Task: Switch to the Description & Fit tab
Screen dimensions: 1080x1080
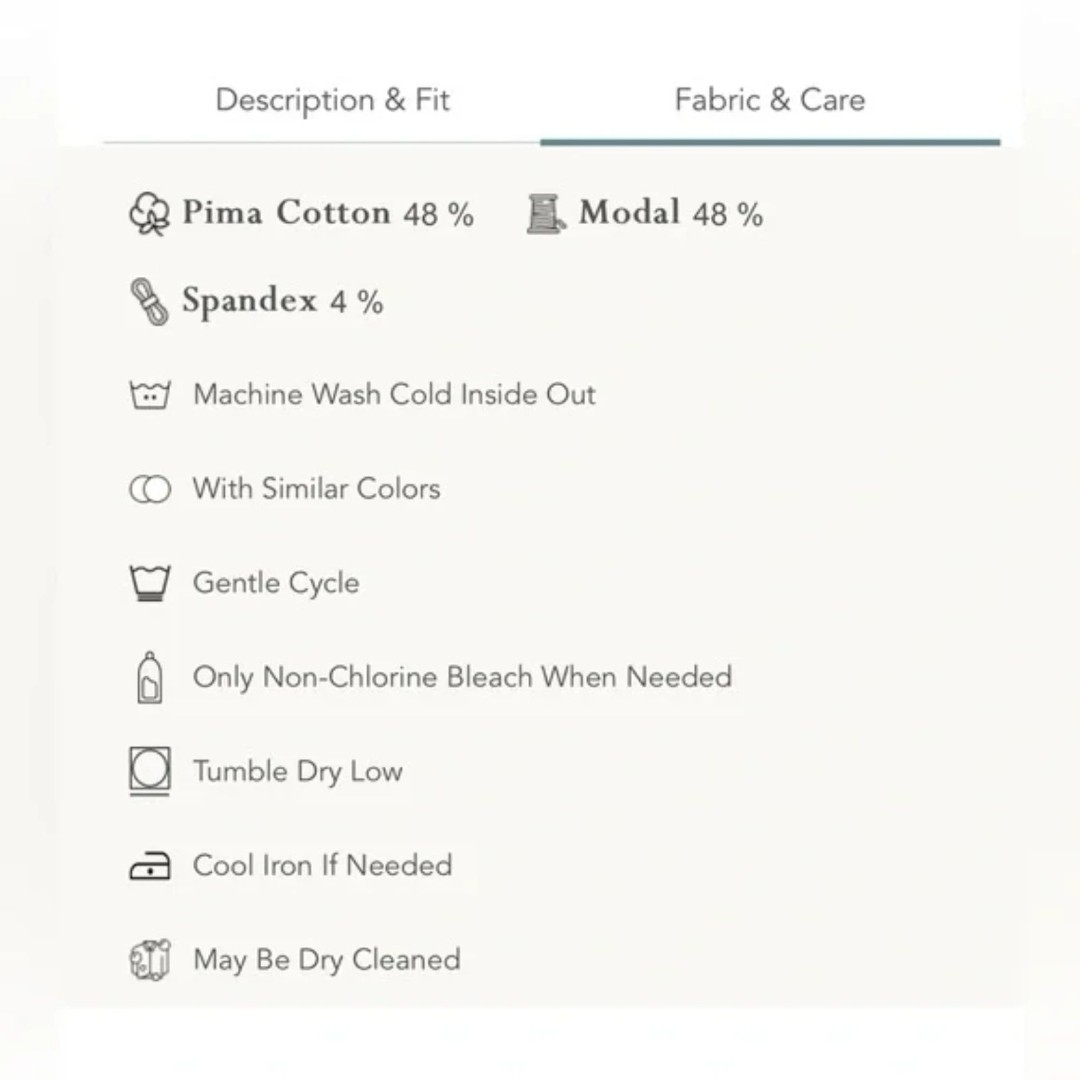Action: click(x=333, y=101)
